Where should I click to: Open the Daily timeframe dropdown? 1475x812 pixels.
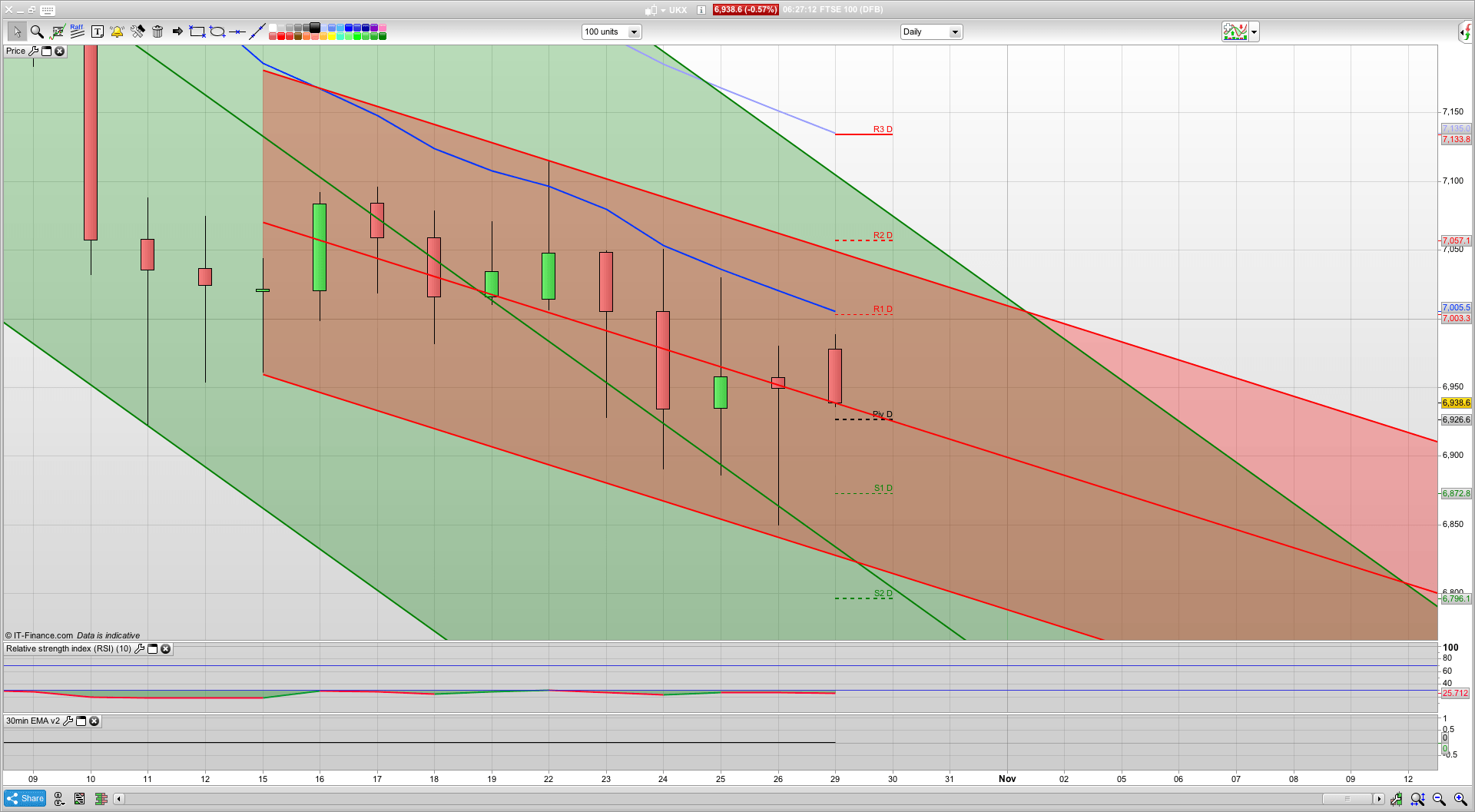pos(955,31)
